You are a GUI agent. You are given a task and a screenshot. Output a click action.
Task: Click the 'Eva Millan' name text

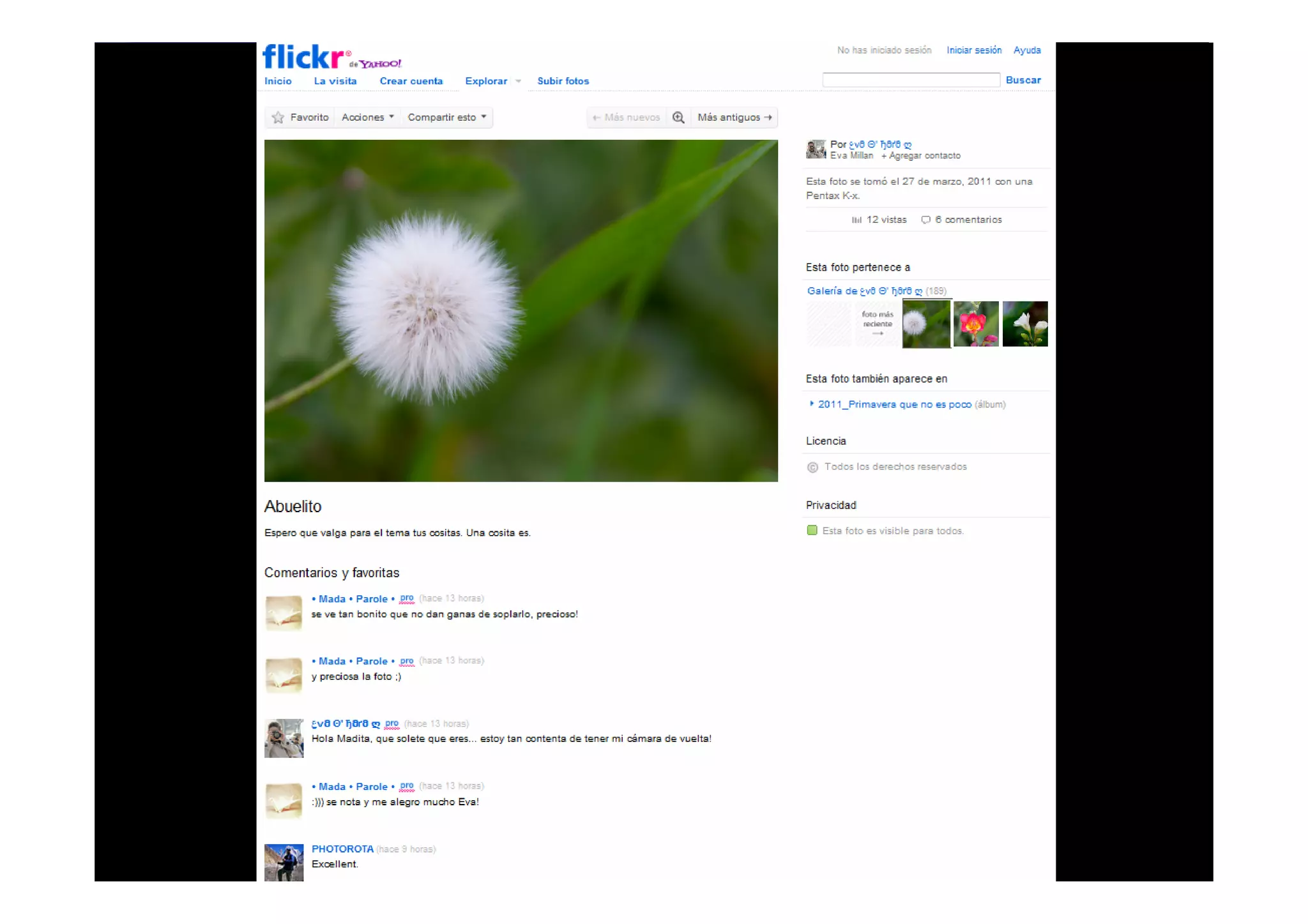point(851,156)
